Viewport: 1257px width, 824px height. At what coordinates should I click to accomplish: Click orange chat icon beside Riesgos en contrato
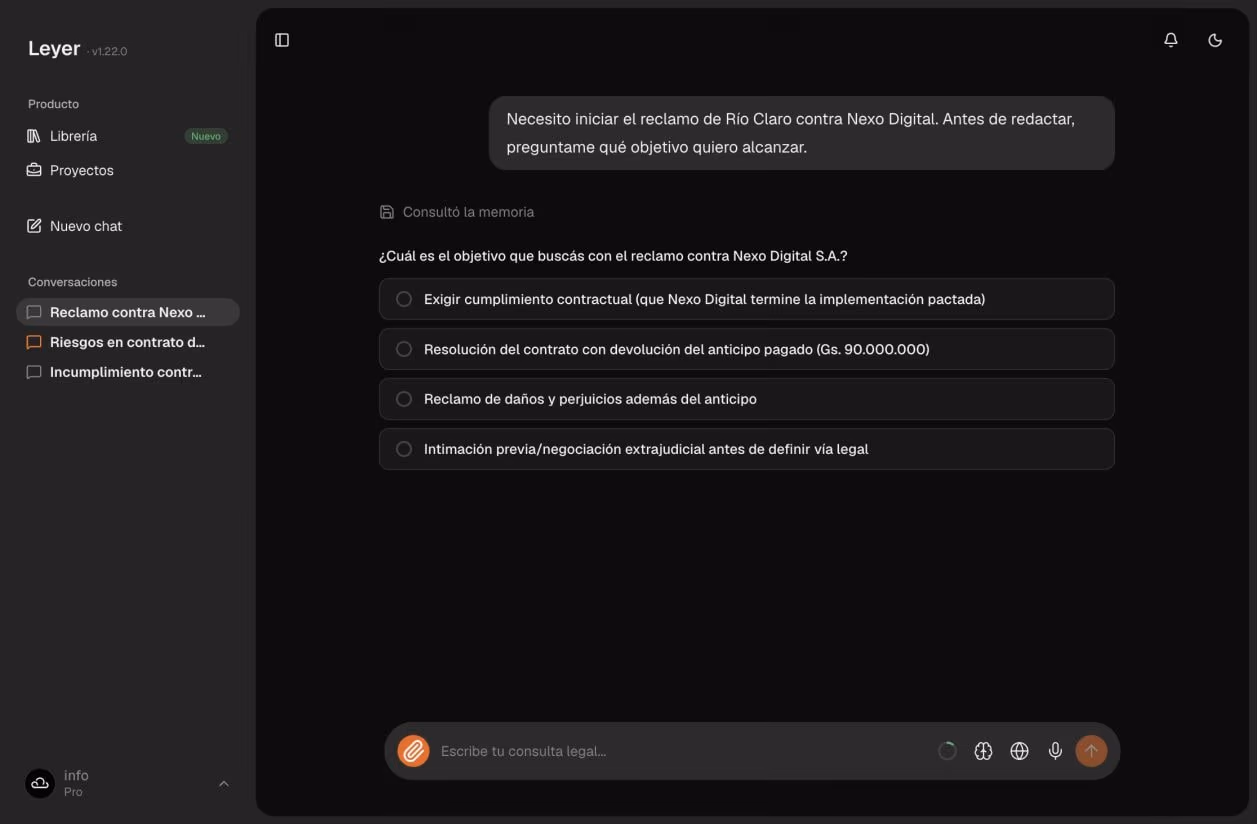point(34,342)
